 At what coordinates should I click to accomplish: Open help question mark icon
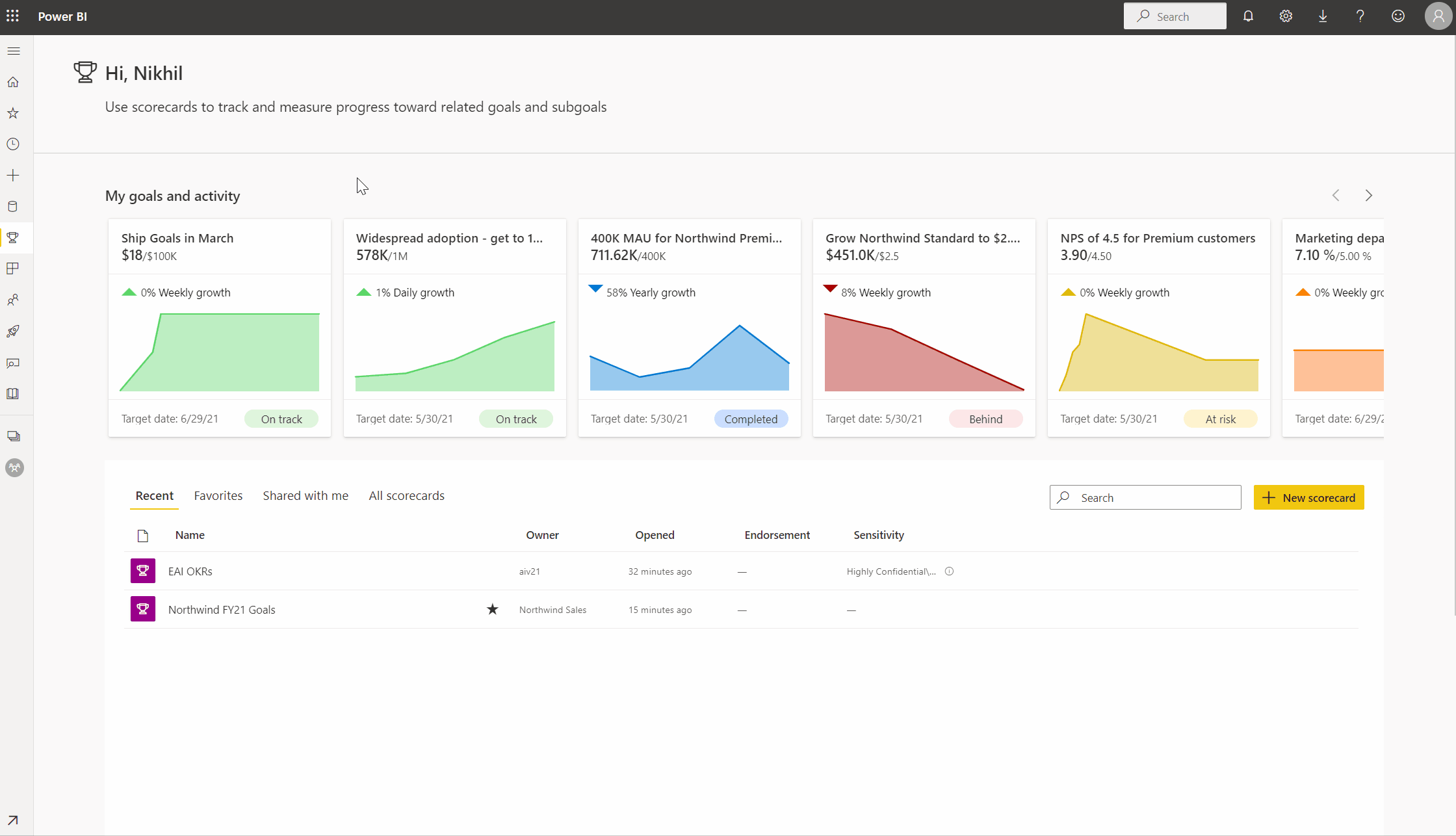point(1360,16)
